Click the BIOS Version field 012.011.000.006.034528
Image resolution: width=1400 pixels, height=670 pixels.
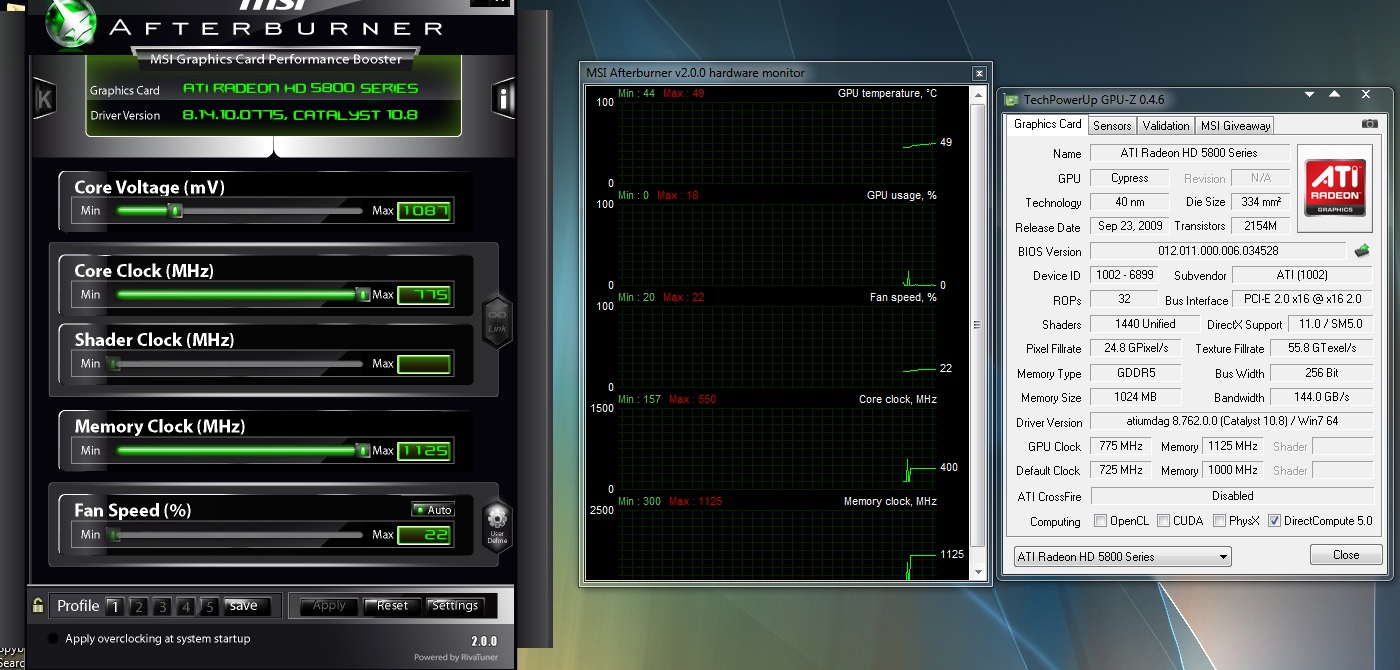1217,251
